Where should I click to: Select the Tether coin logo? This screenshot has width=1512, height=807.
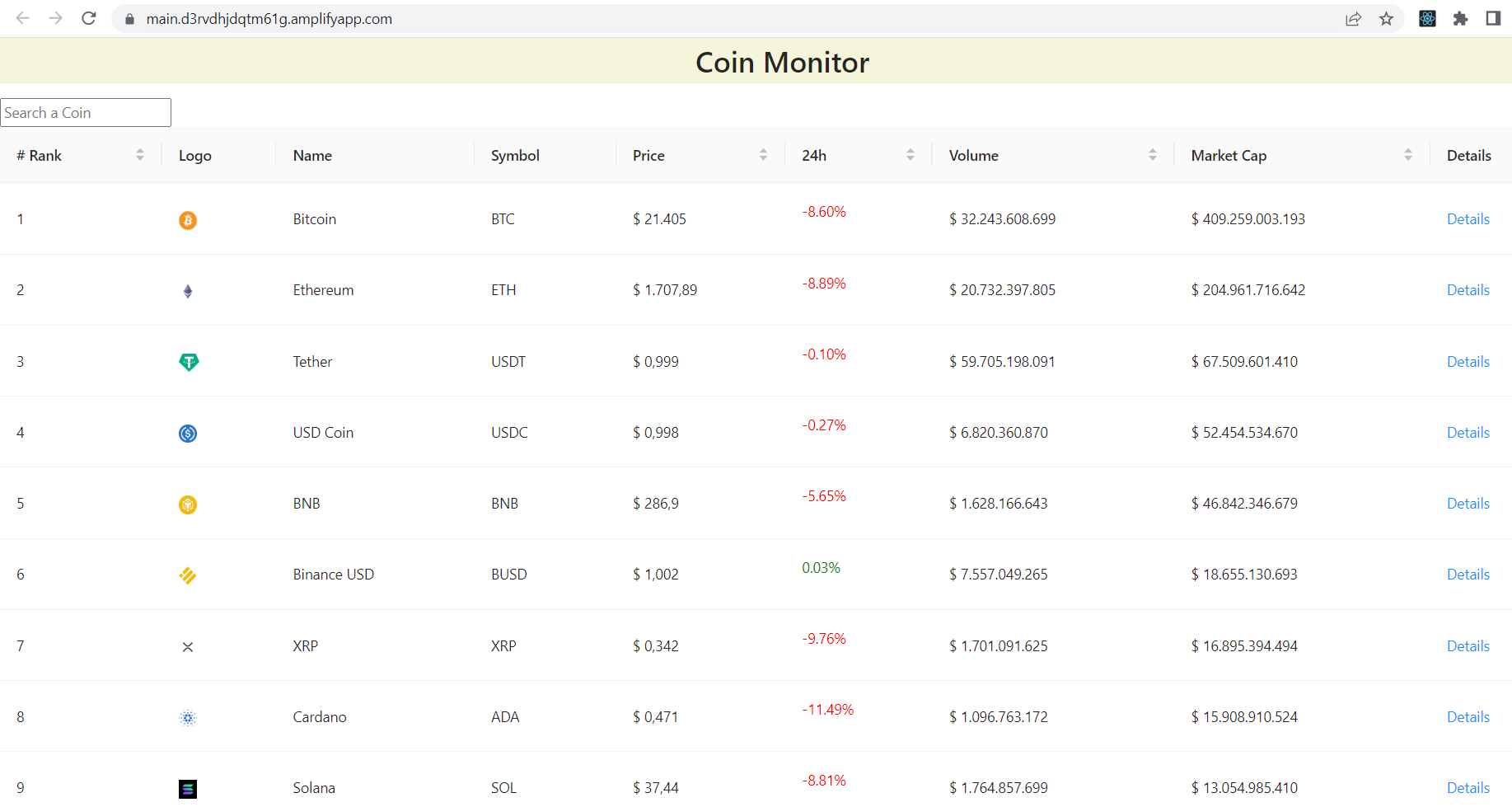[x=187, y=361]
